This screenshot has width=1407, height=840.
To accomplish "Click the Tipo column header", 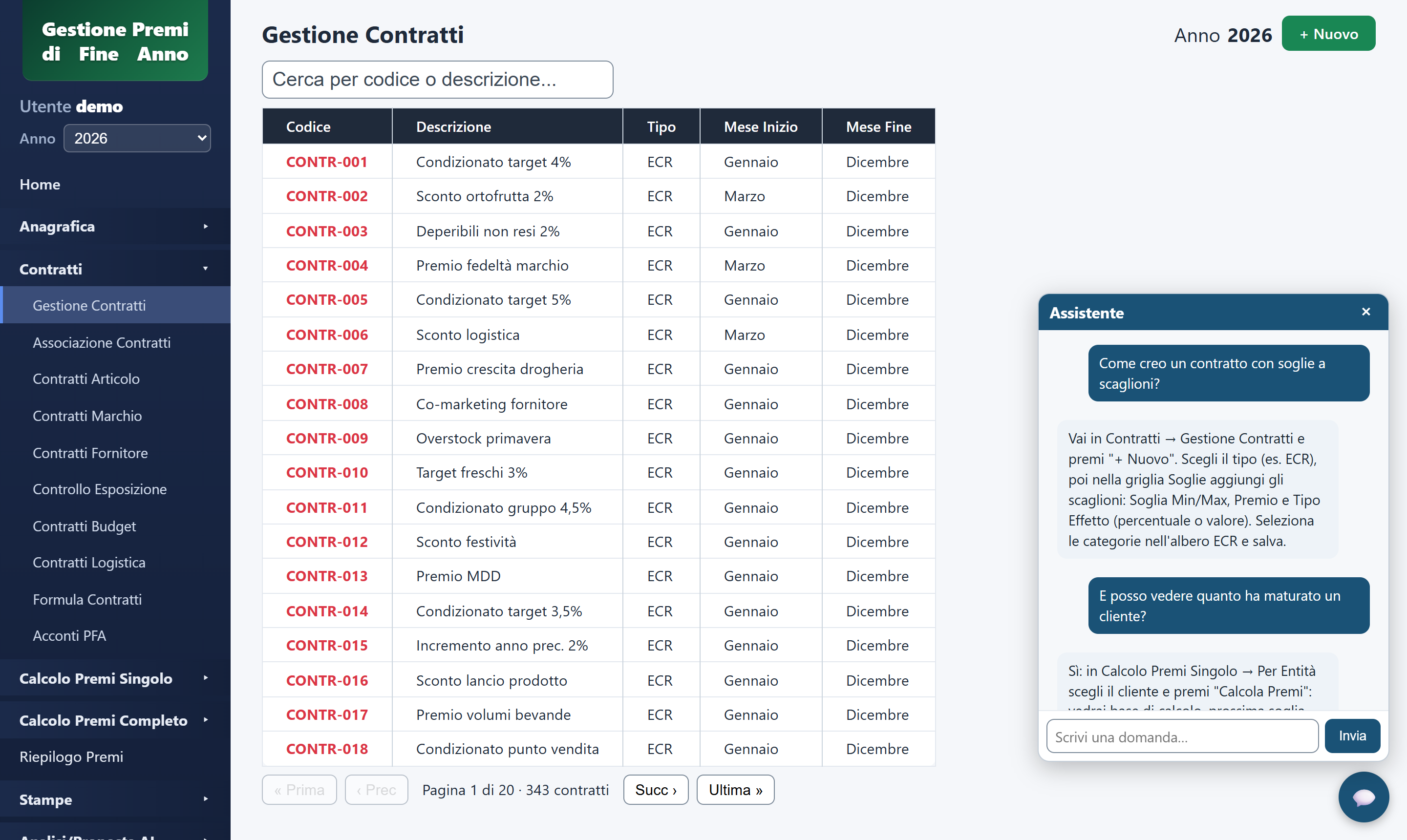I will pyautogui.click(x=661, y=126).
